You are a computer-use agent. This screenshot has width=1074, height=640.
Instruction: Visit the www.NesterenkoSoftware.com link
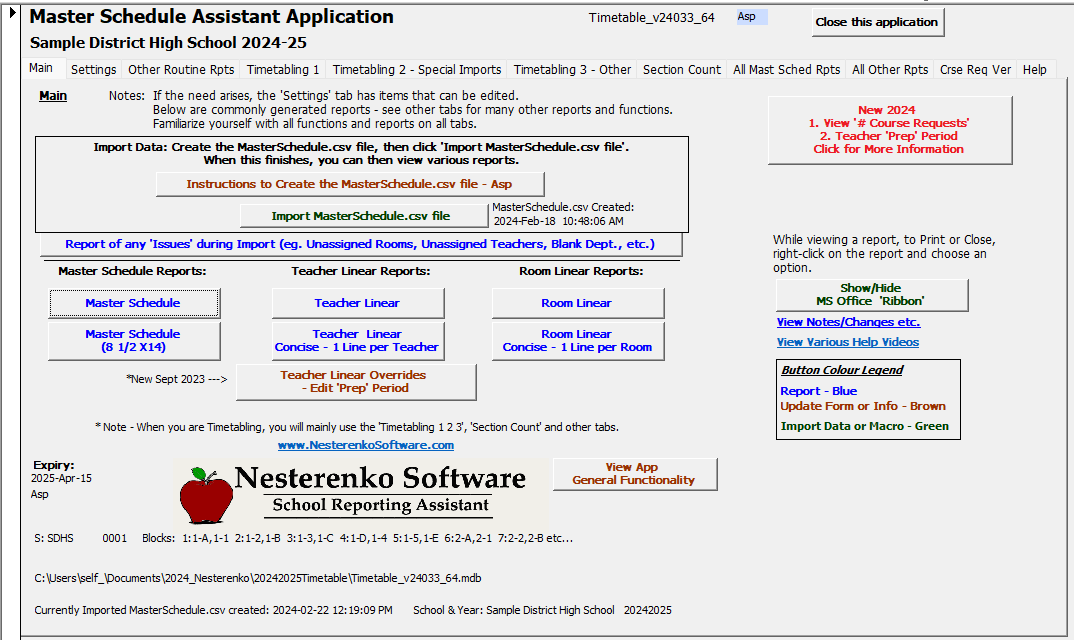click(365, 445)
